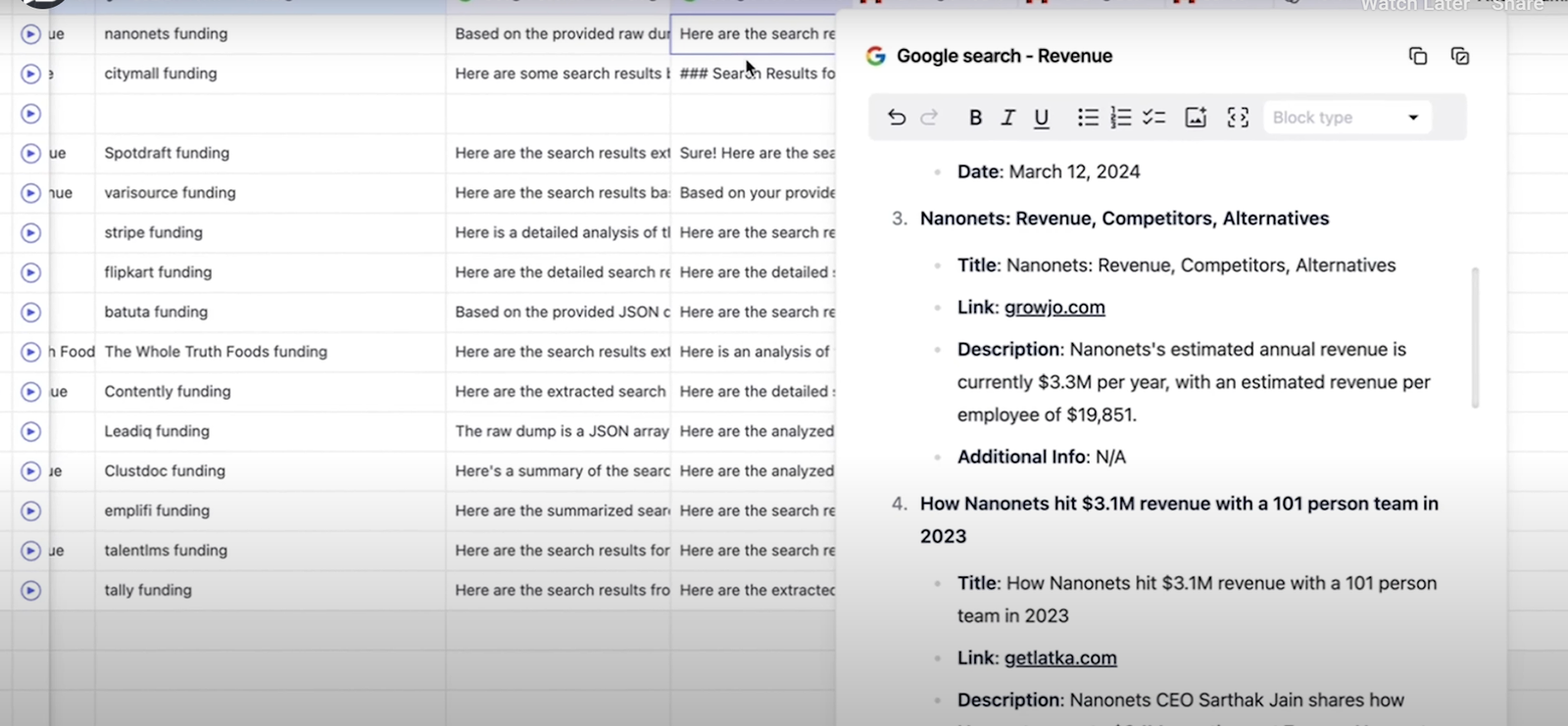Viewport: 1568px width, 726px height.
Task: Run the Clustdoc funding row play icon
Action: tap(30, 471)
